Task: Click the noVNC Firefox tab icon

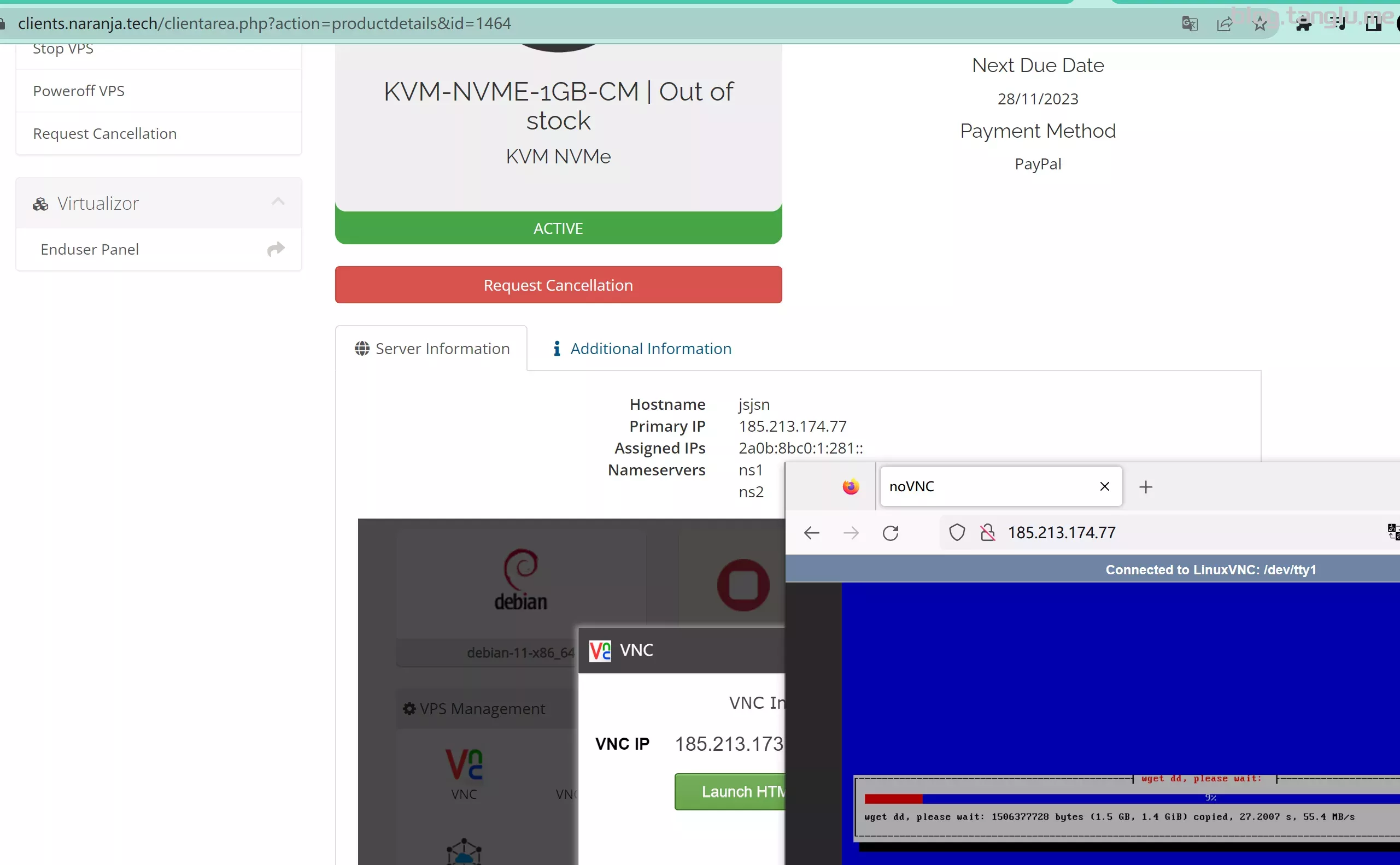Action: [850, 486]
